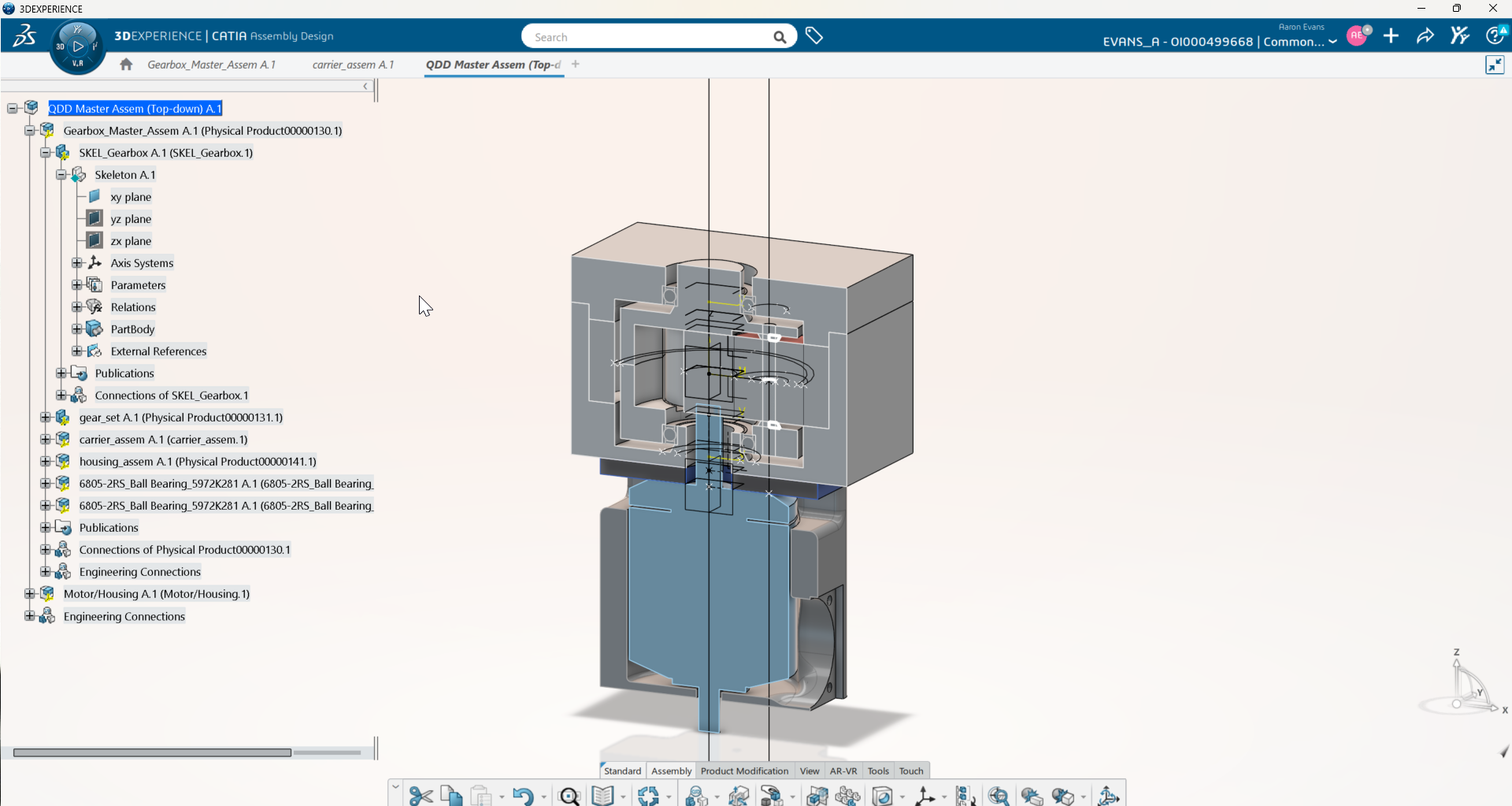Switch to the Assembly toolbar tab

click(x=672, y=771)
